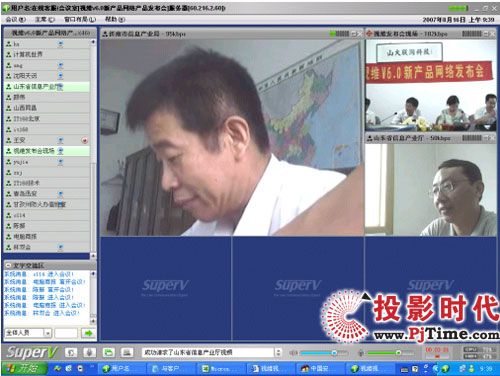
Task: Click person icon beside 山西同昌
Action: (x=9, y=108)
